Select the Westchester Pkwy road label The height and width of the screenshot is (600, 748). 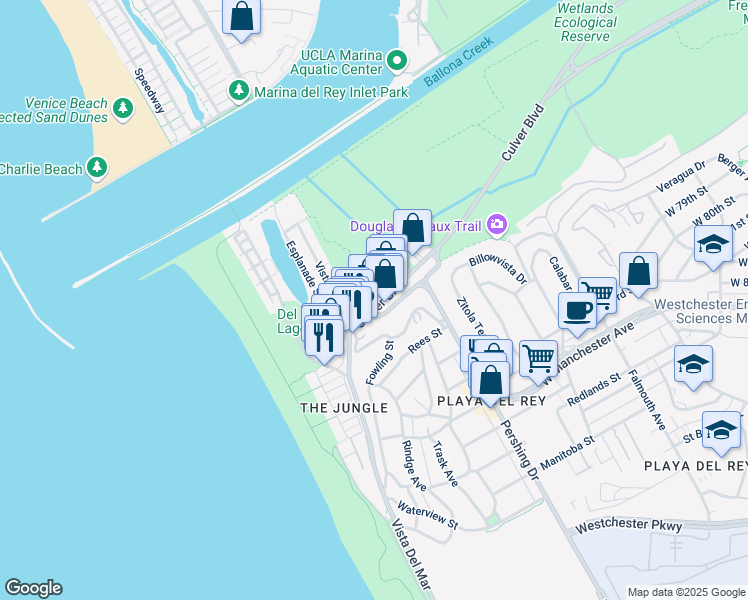tap(629, 525)
